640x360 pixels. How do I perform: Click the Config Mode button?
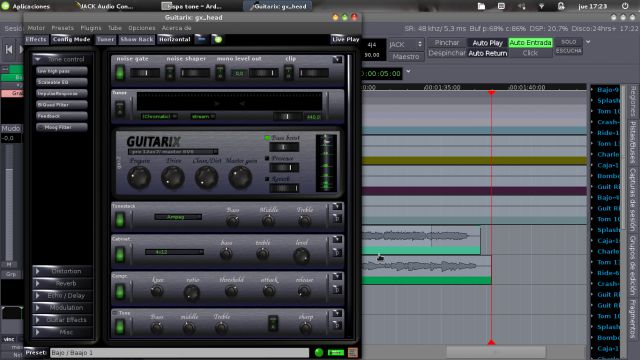(71, 39)
